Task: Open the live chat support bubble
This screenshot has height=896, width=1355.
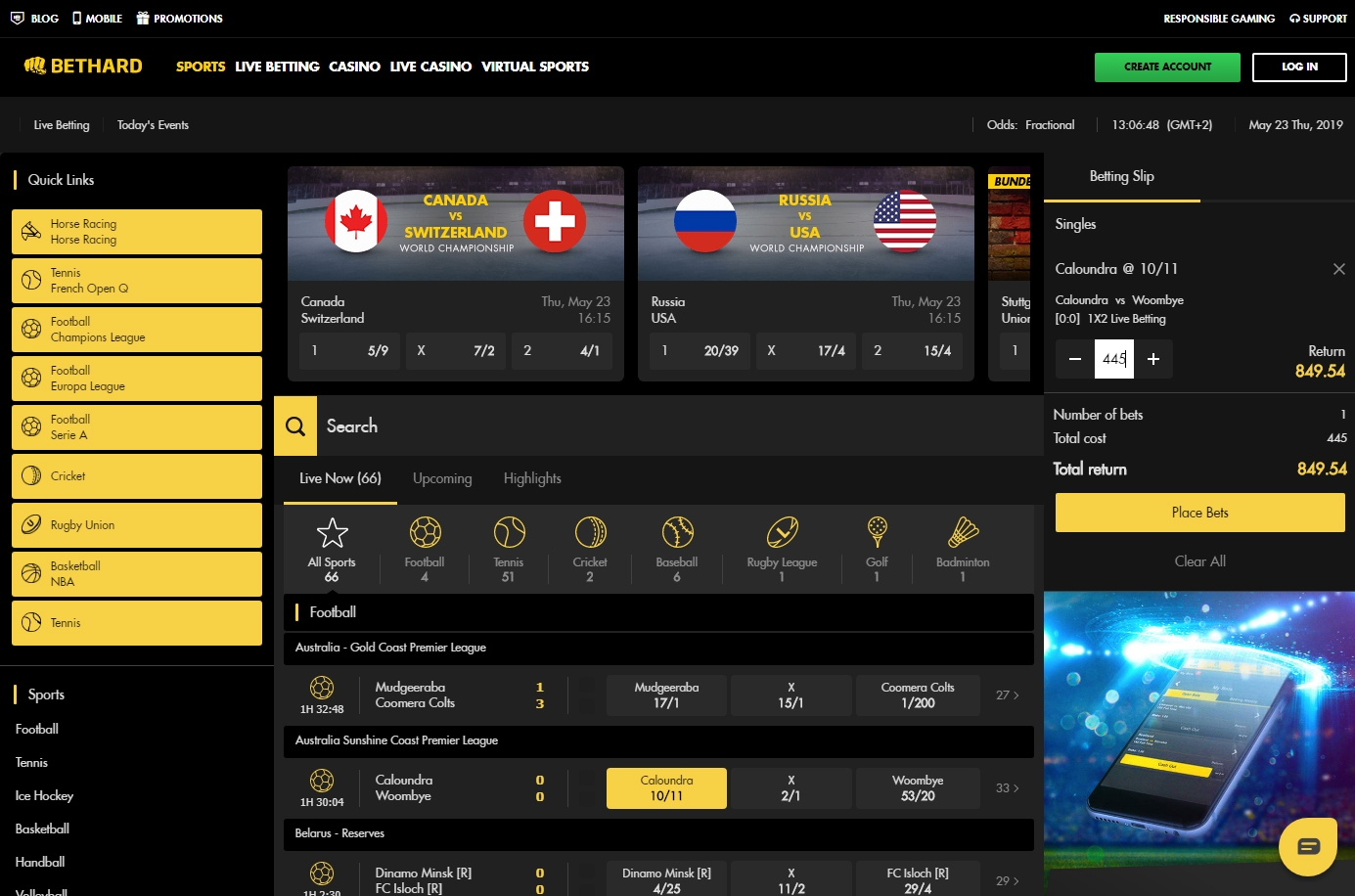Action: [1307, 846]
